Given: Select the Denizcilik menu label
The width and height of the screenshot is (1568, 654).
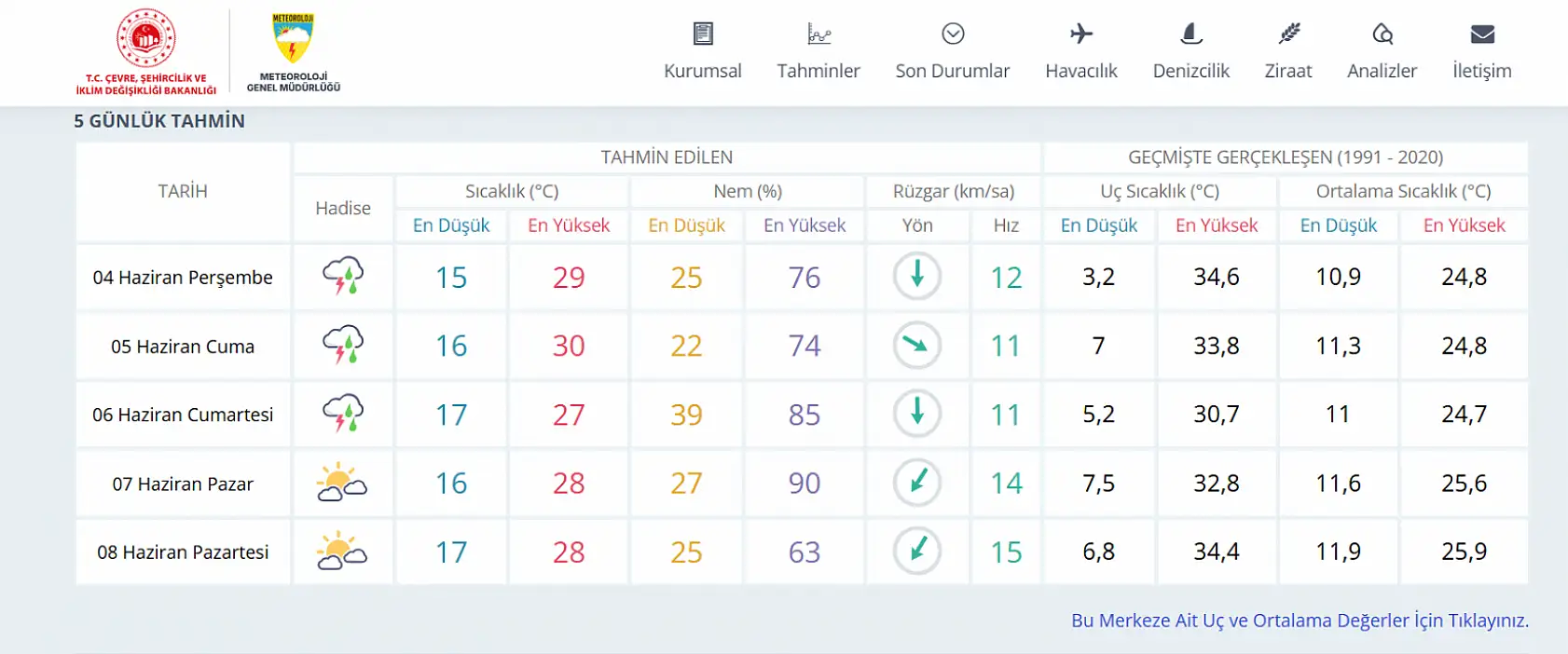Looking at the screenshot, I should pos(1191,71).
